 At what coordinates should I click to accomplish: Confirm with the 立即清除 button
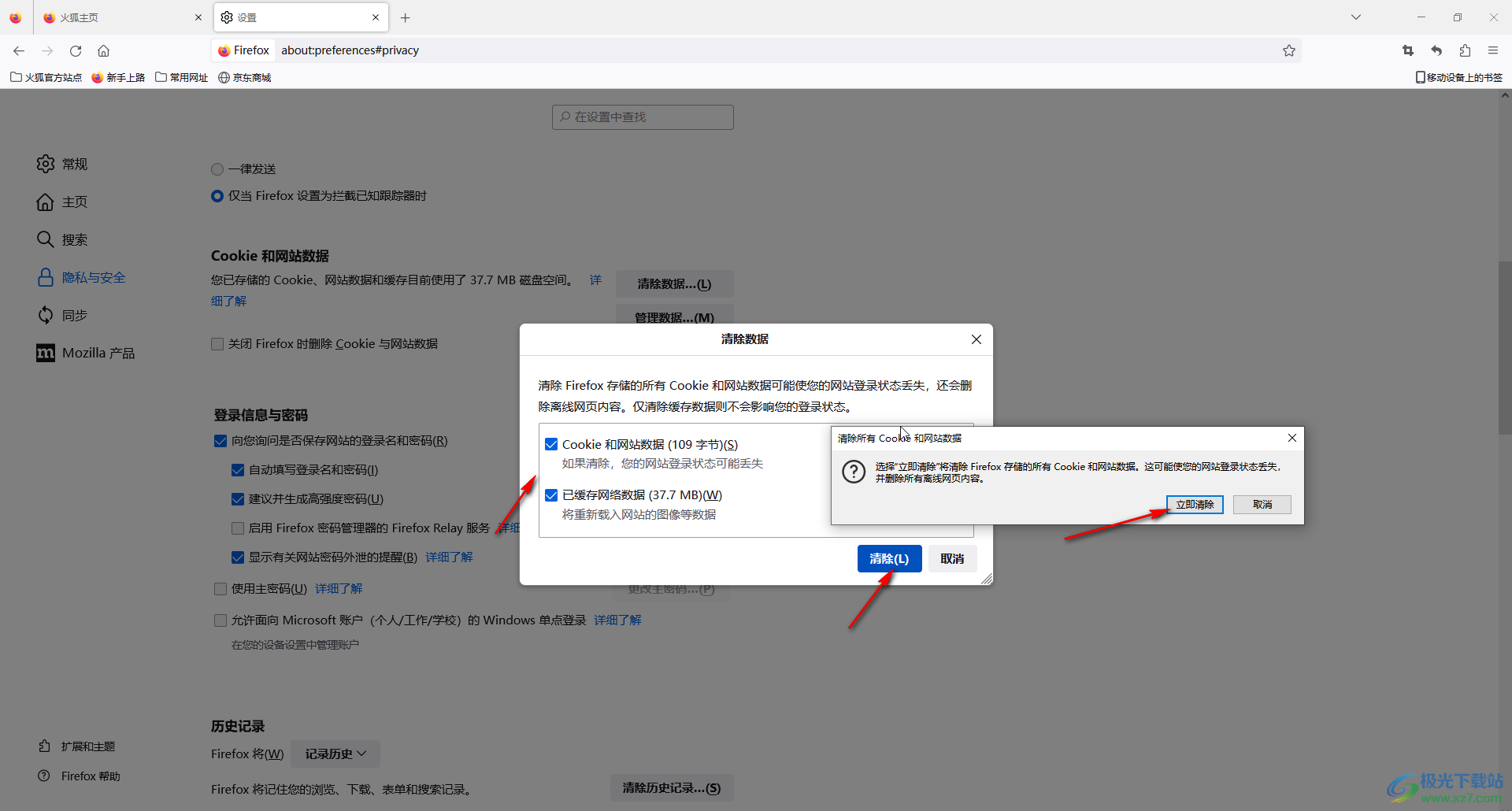click(1194, 504)
